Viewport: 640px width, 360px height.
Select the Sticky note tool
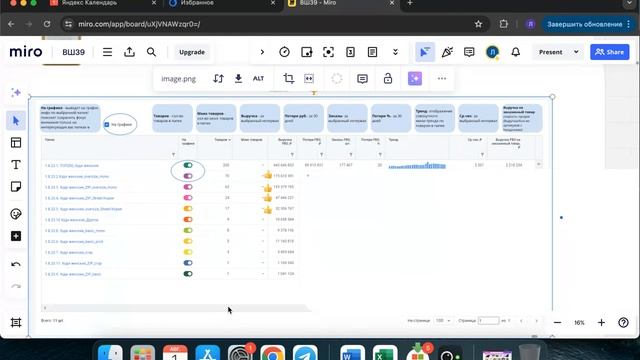point(16,187)
